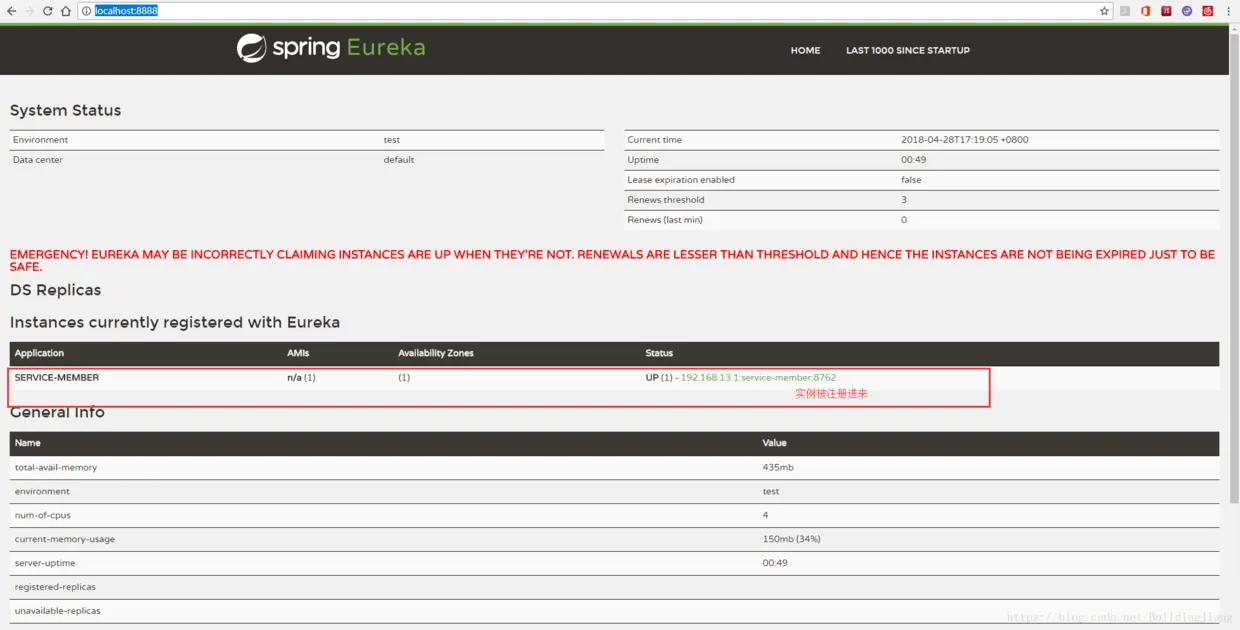Click the Lease expiration enabled label
The height and width of the screenshot is (630, 1240).
pos(681,180)
